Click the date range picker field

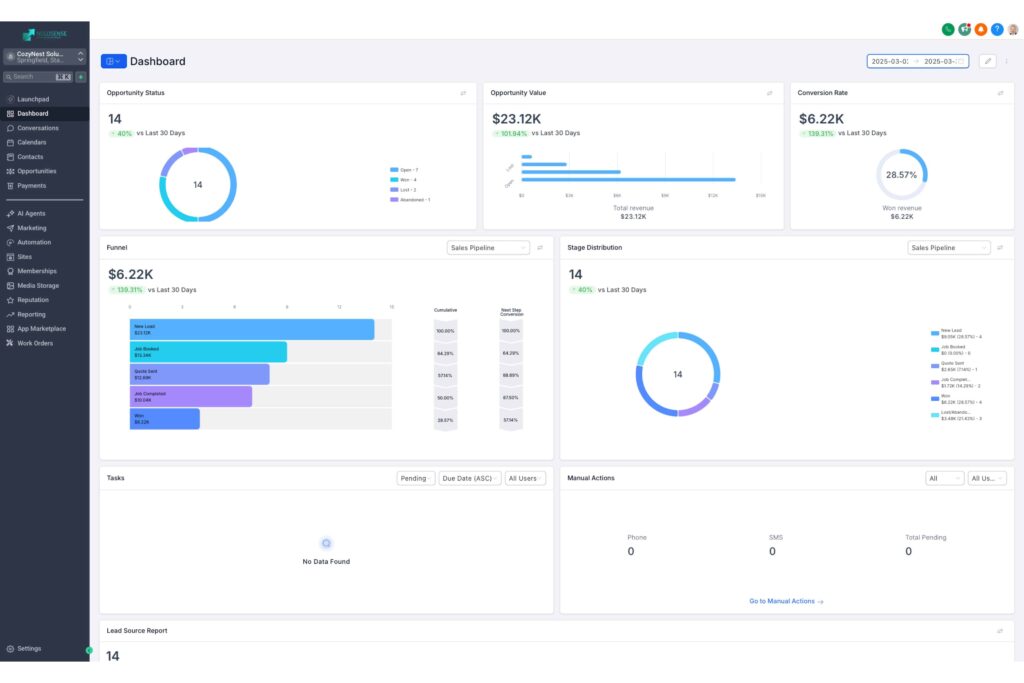pos(917,61)
